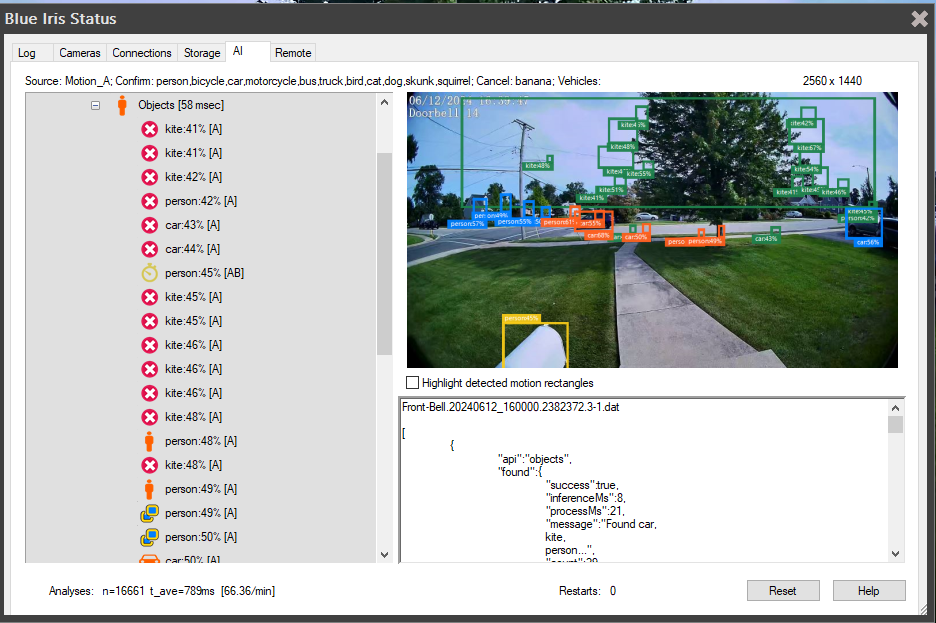Click the 2560 x 1440 resolution label

(832, 81)
